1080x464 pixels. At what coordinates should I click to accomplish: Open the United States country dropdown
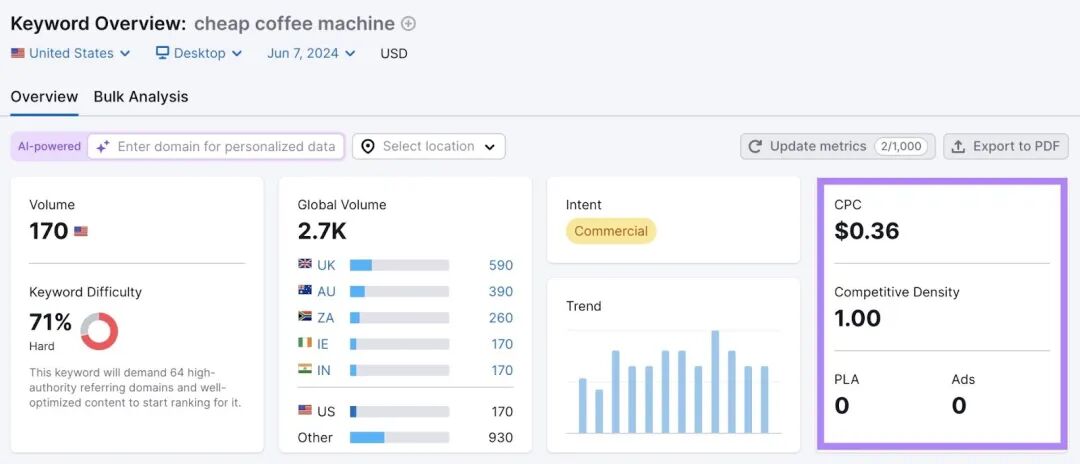click(70, 53)
